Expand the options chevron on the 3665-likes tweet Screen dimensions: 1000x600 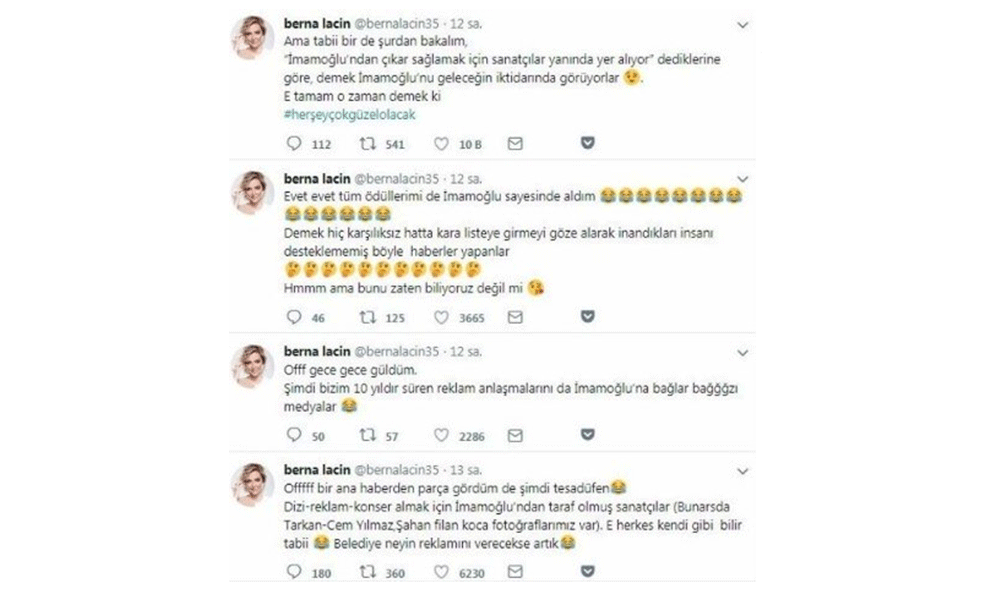click(742, 179)
